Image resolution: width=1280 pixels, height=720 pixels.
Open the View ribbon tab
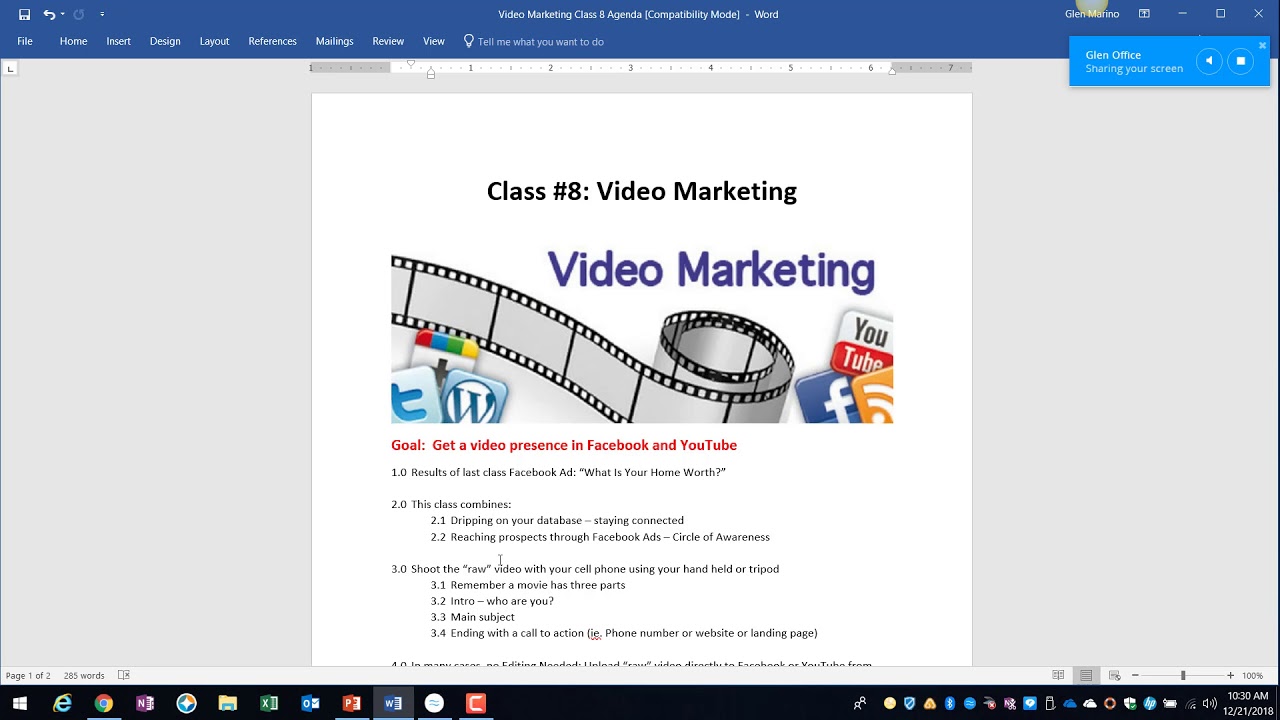[x=433, y=41]
